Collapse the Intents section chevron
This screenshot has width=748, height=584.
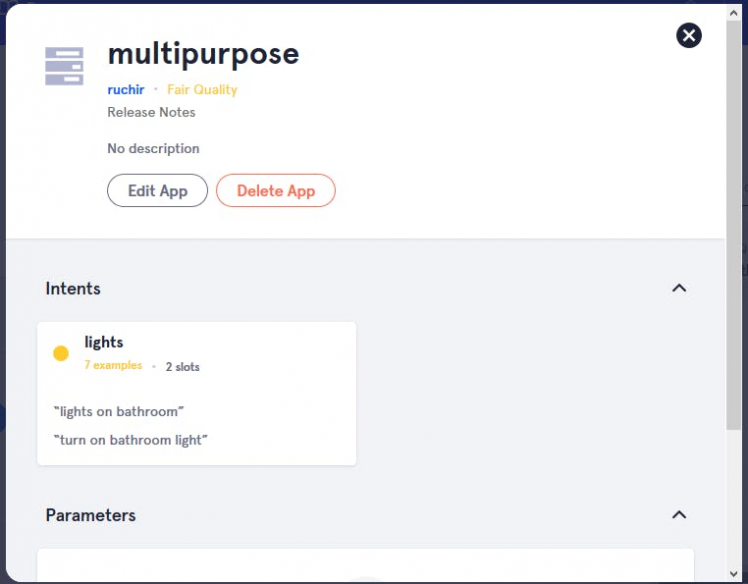(679, 288)
